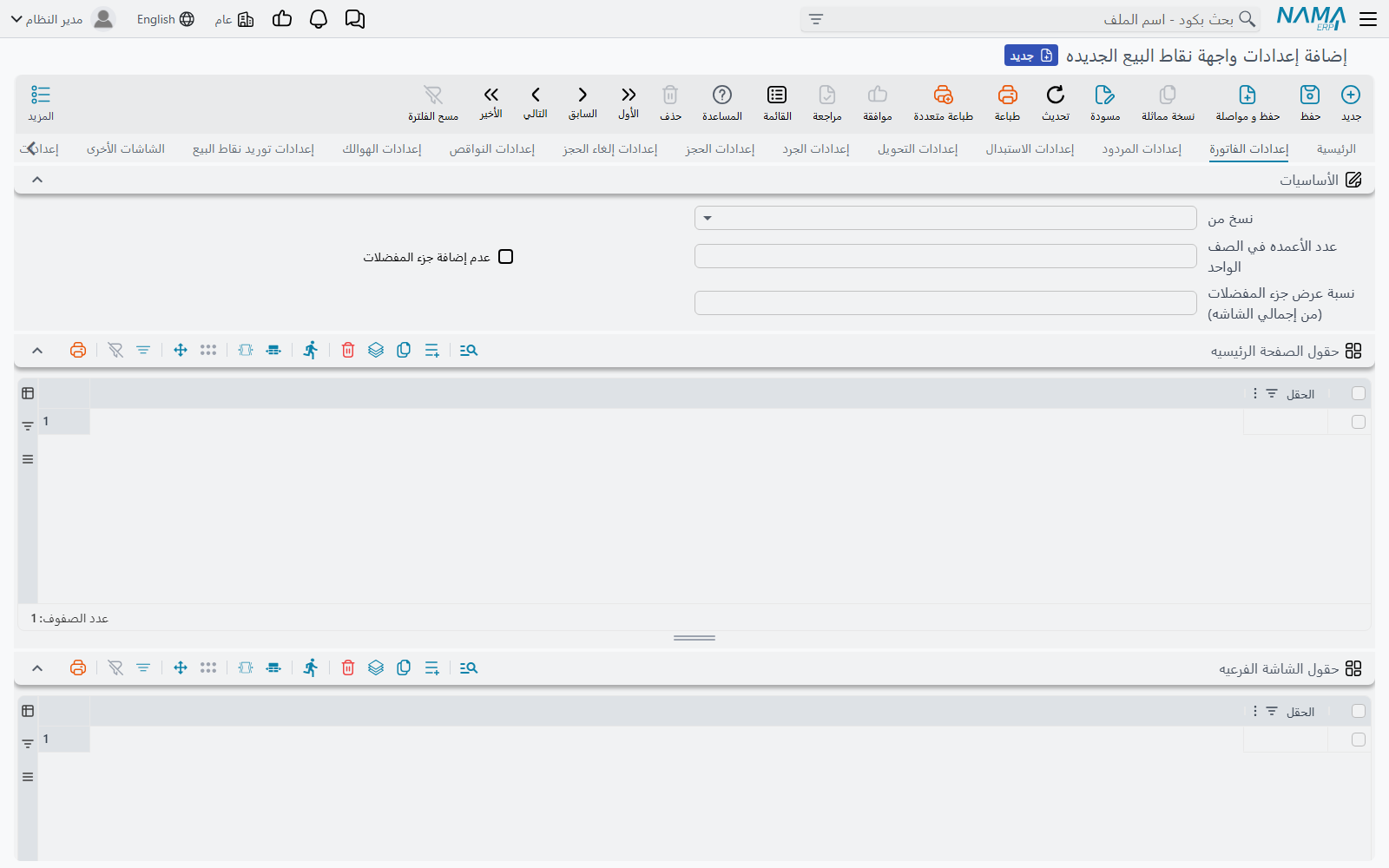Switch to إعدادات المردود tab
The height and width of the screenshot is (868, 1389).
point(1142,149)
